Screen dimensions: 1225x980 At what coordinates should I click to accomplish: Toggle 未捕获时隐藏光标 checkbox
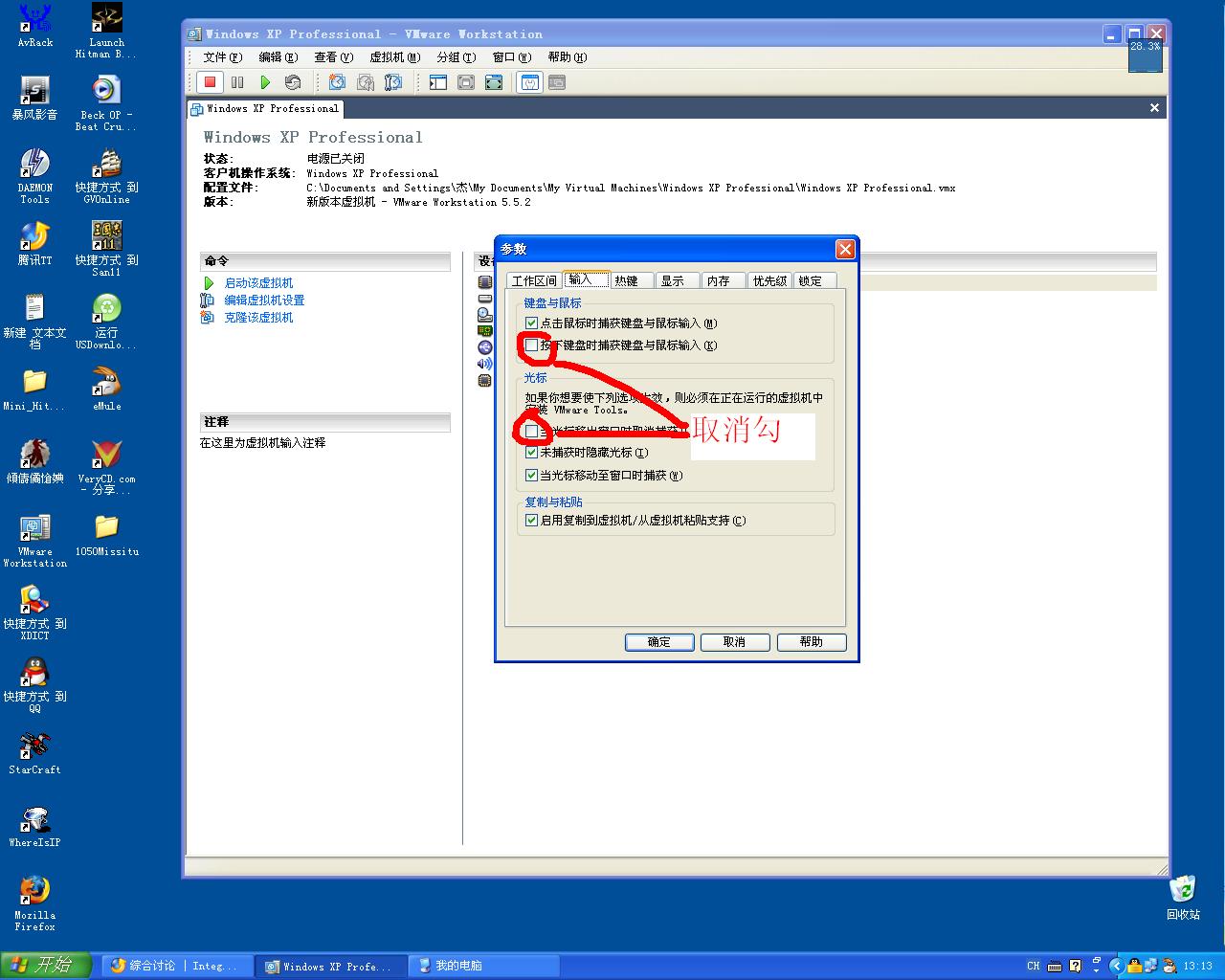click(531, 453)
